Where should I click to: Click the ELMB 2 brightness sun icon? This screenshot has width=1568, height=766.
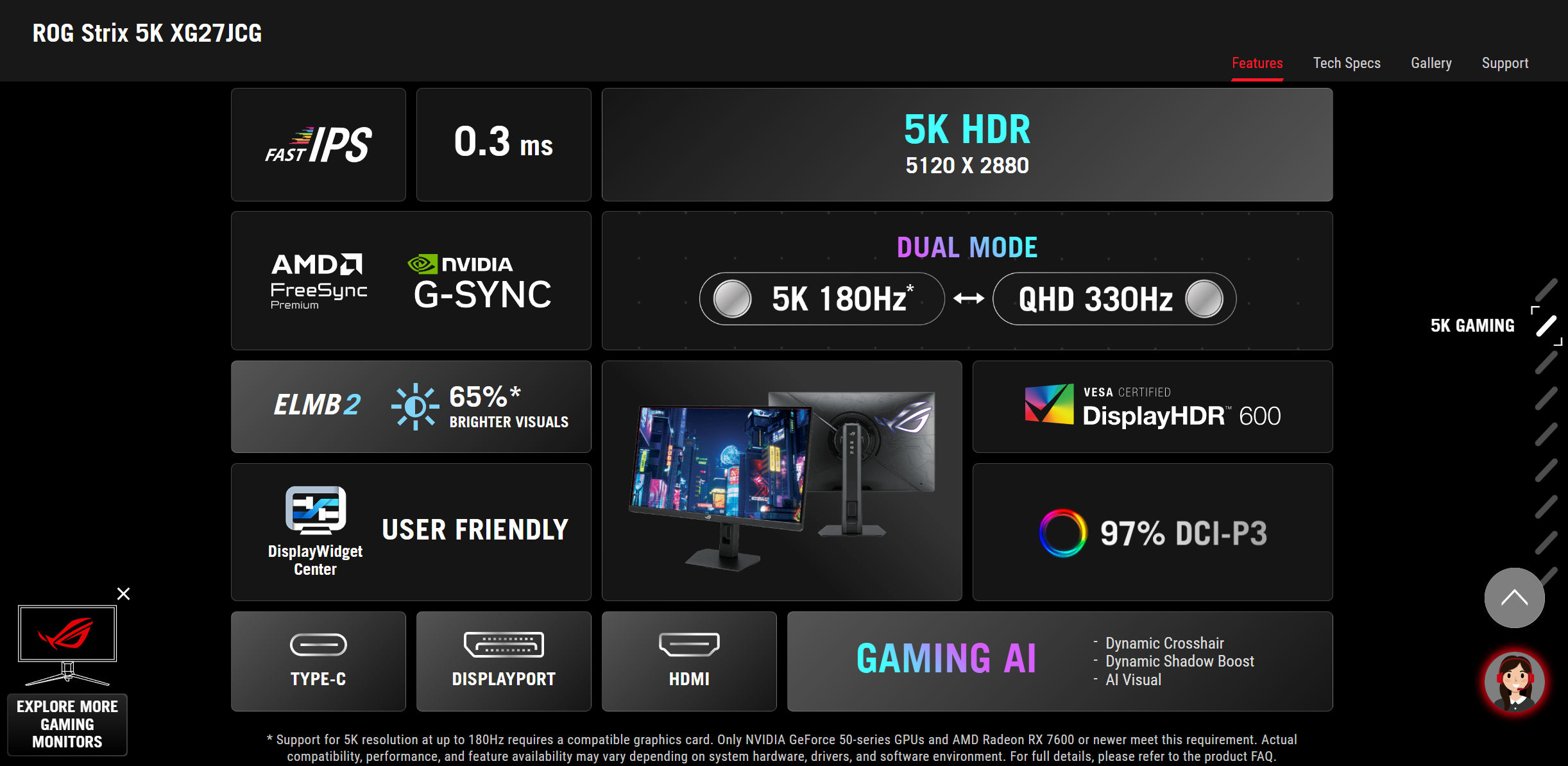(x=415, y=406)
